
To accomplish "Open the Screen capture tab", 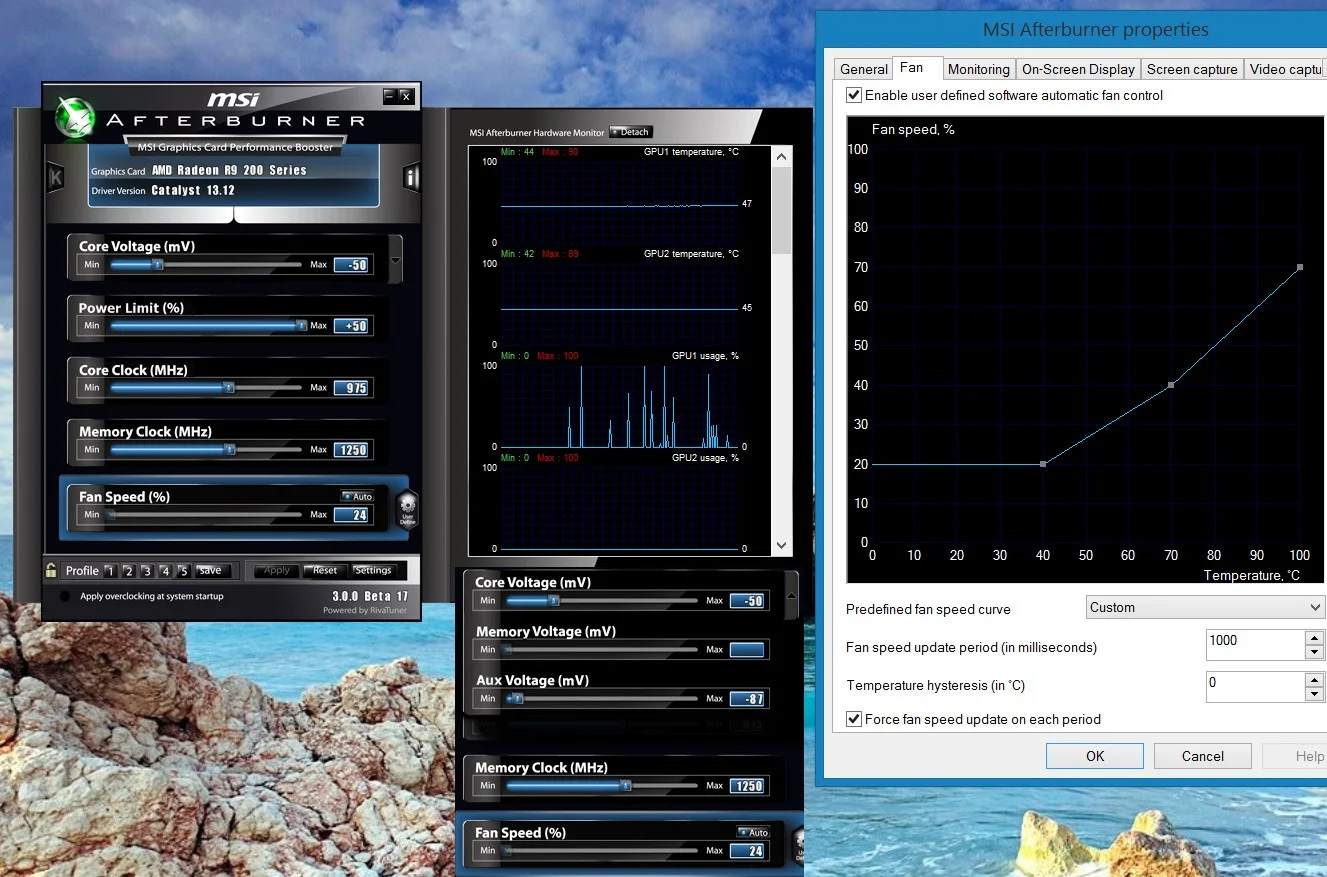I will (1192, 69).
